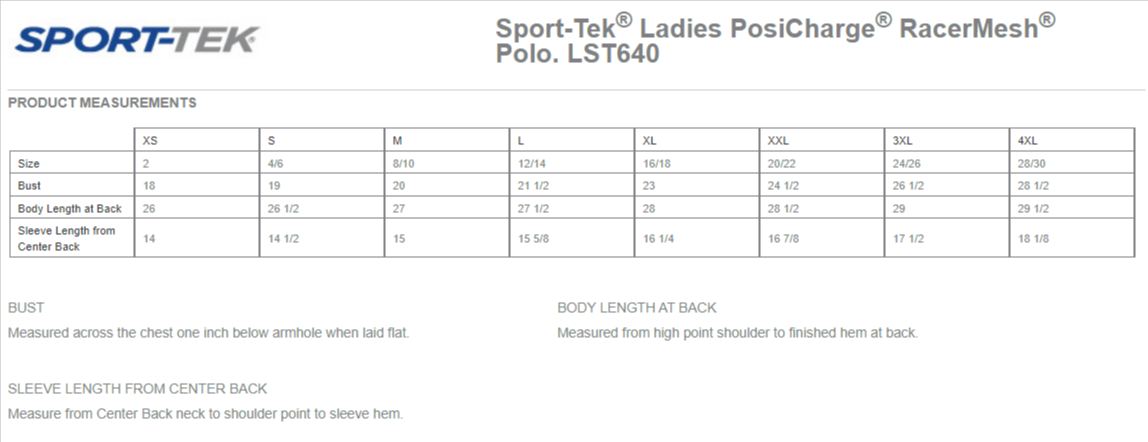The width and height of the screenshot is (1148, 442).
Task: Click the BUST definition heading below table
Action: click(26, 308)
